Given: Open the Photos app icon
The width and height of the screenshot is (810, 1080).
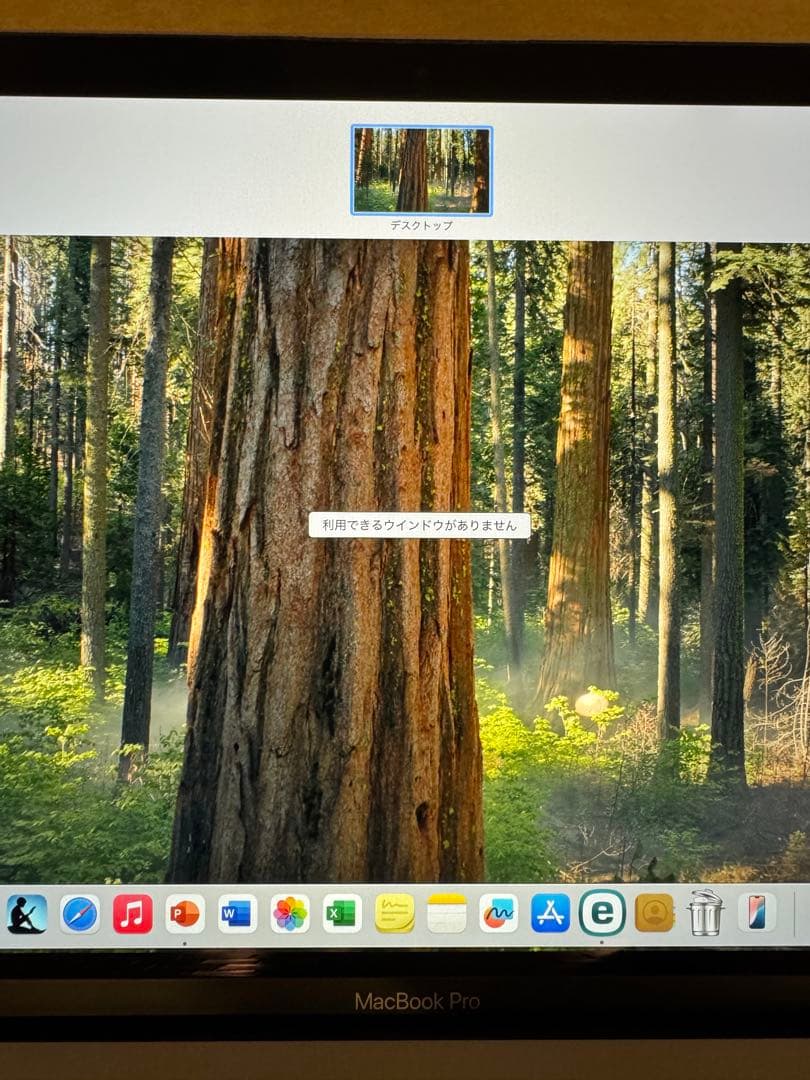Looking at the screenshot, I should (290, 914).
